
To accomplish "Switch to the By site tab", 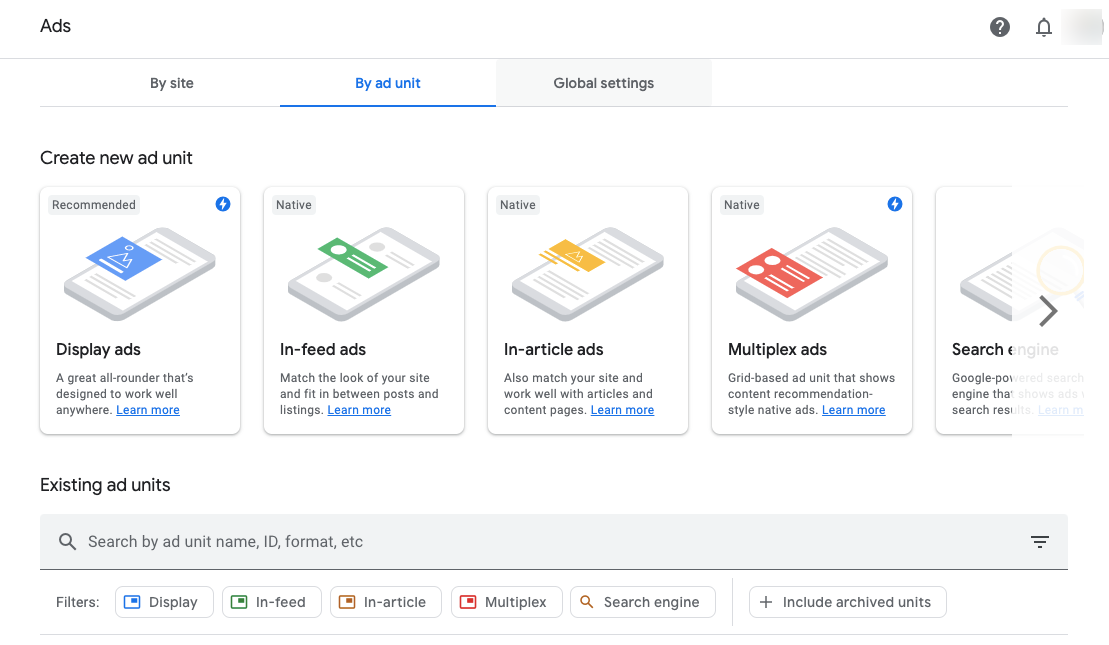I will tap(171, 84).
